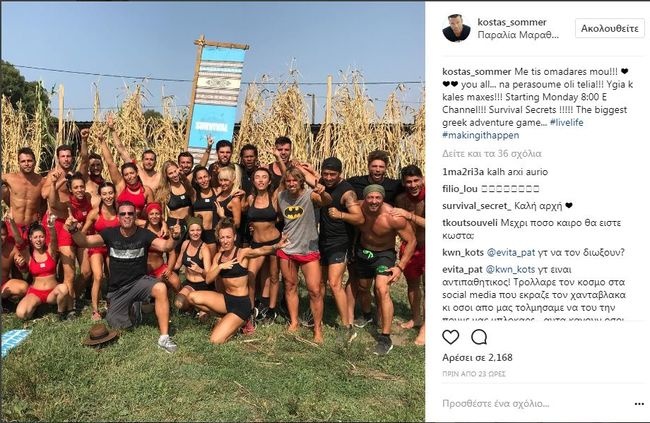The width and height of the screenshot is (650, 423).
Task: Open the three-dots more options menu
Action: [x=639, y=404]
